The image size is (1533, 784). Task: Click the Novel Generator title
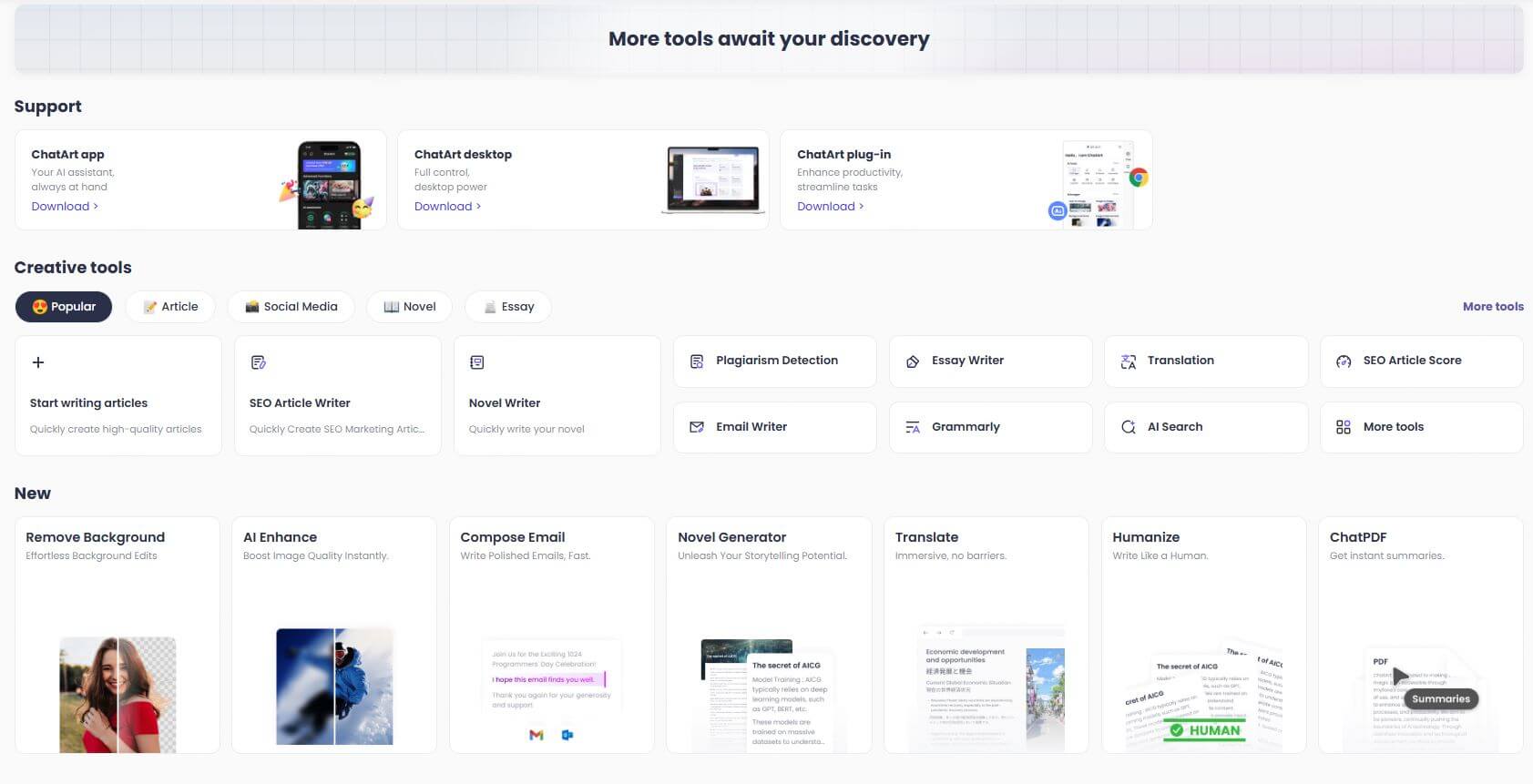click(x=732, y=537)
